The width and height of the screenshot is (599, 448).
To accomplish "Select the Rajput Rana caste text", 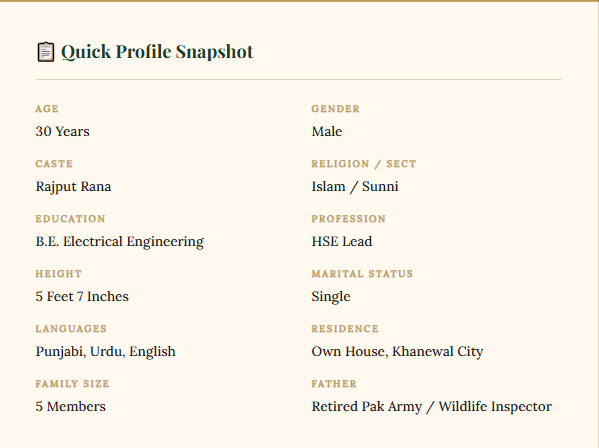I will [x=73, y=187].
